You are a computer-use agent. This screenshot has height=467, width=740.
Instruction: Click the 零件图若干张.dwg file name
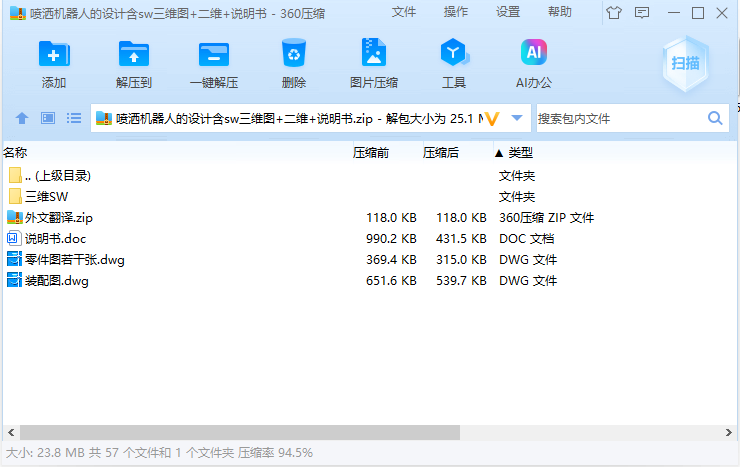(x=75, y=259)
